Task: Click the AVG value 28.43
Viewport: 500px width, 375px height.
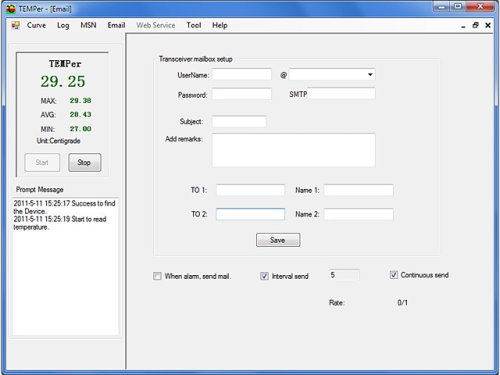Action: point(80,115)
